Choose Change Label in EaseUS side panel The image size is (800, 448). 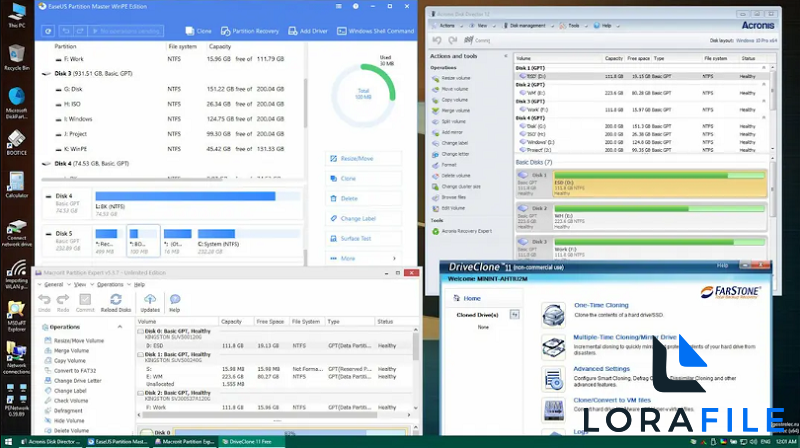[x=363, y=218]
